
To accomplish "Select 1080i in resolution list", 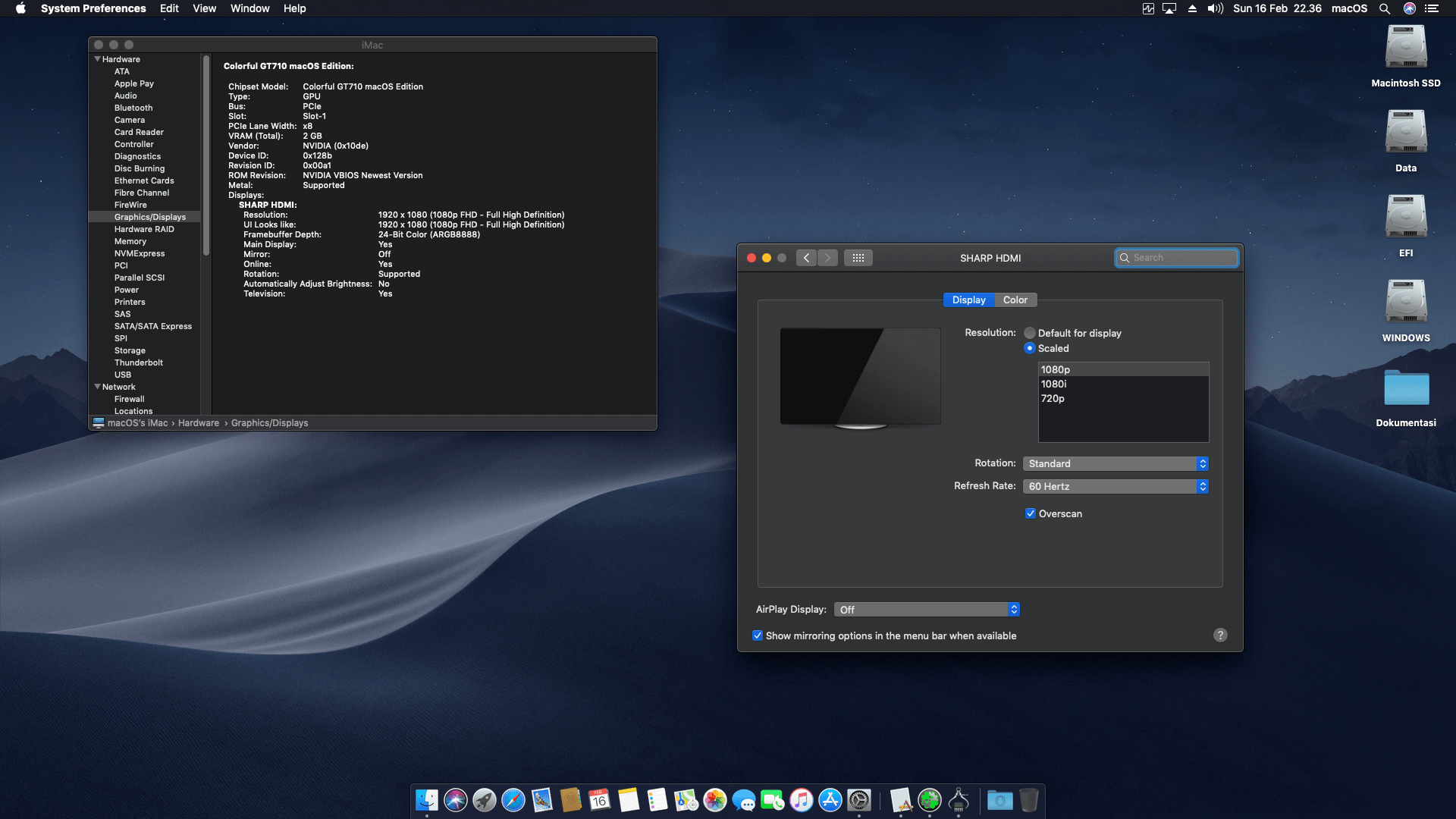I will (x=1123, y=384).
